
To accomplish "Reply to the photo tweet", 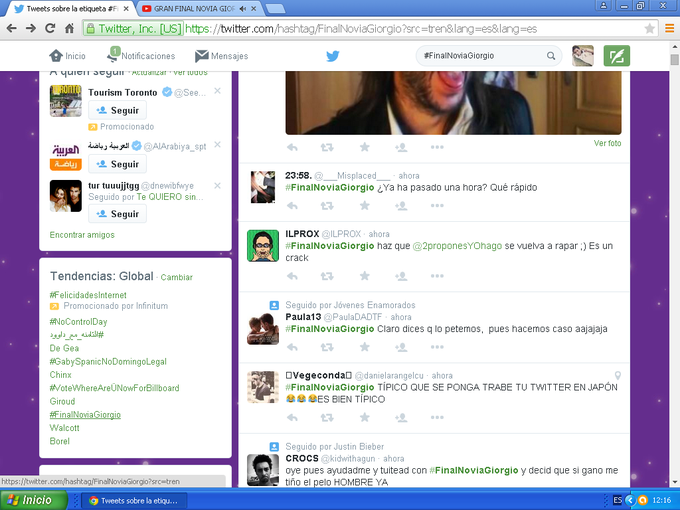I will 292,147.
